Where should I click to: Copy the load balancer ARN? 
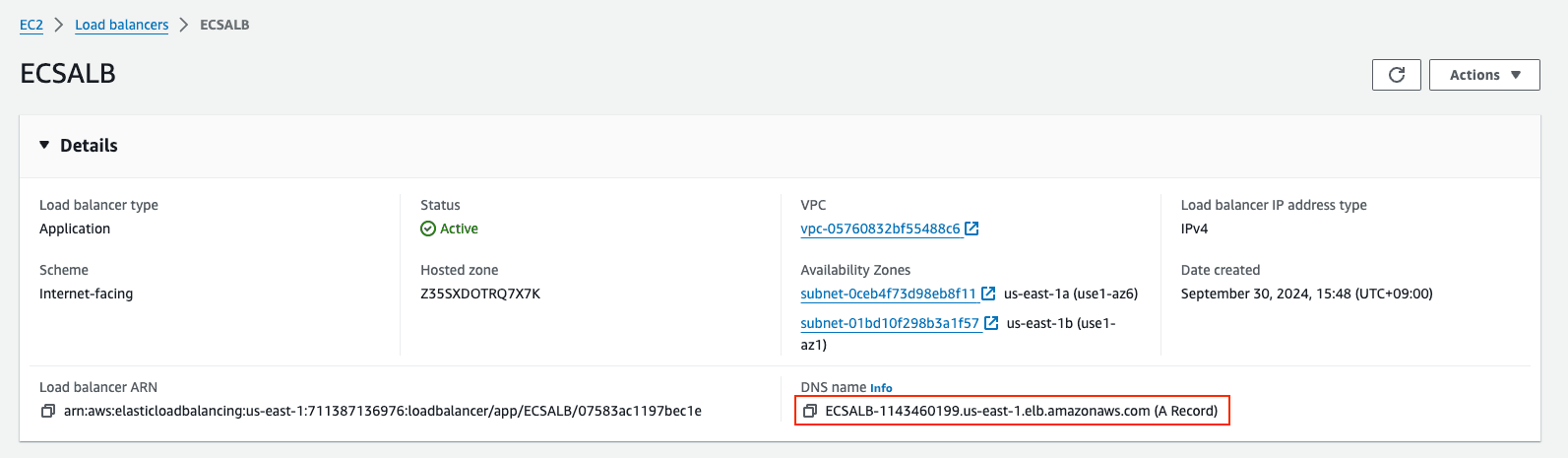47,411
